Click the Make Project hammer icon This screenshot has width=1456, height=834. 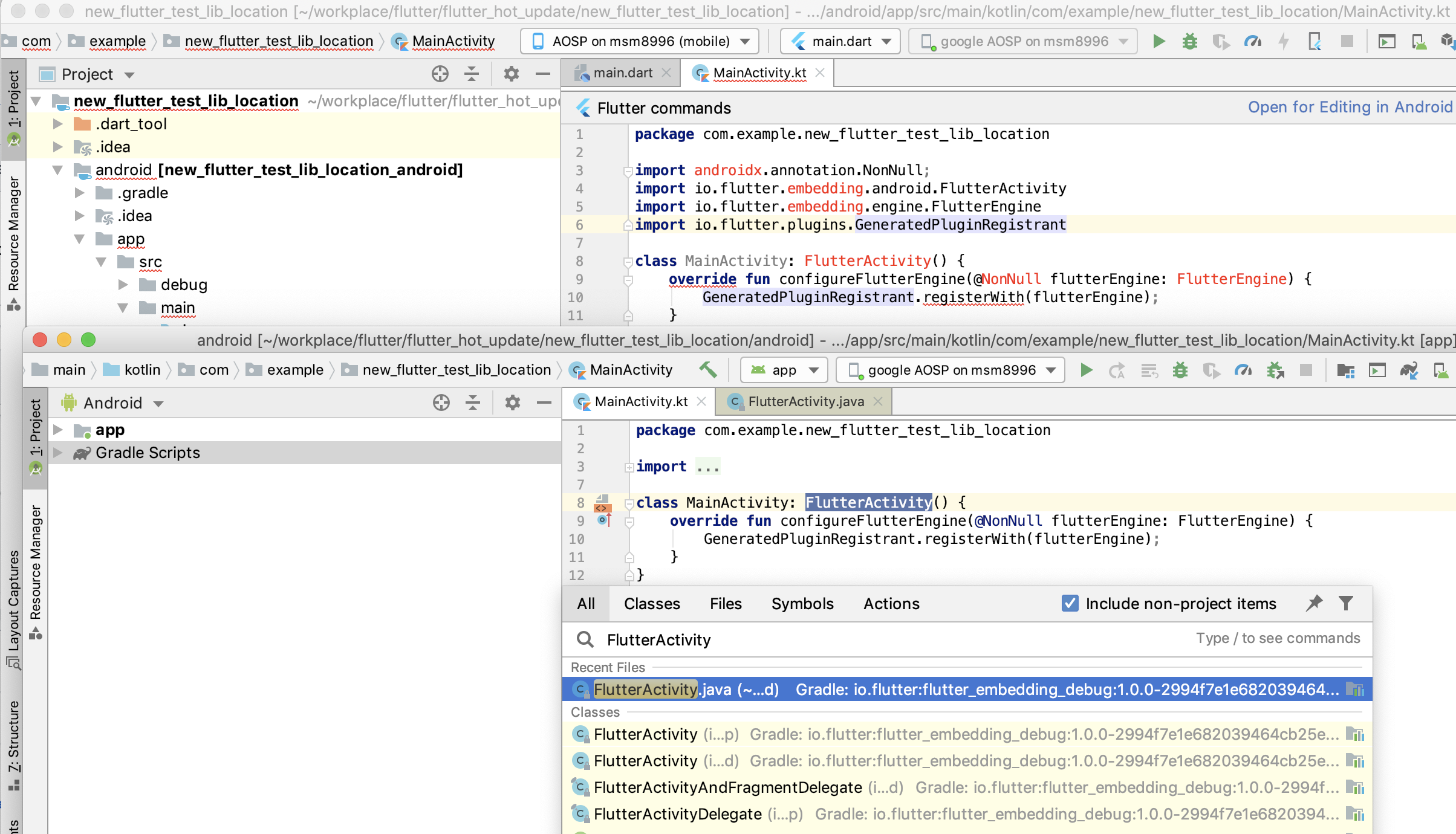[707, 369]
